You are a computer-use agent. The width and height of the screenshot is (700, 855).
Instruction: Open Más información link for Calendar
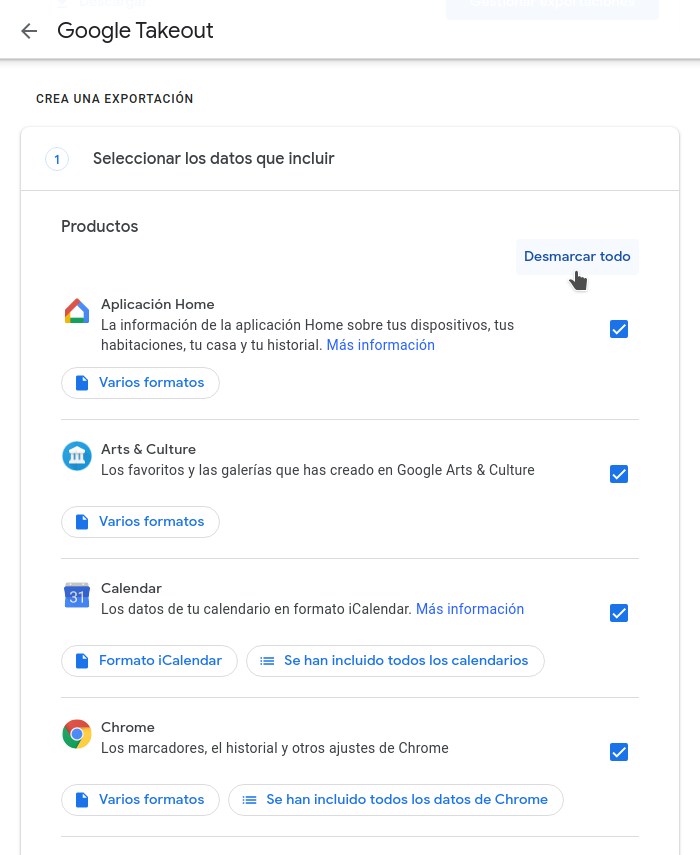[x=469, y=609]
